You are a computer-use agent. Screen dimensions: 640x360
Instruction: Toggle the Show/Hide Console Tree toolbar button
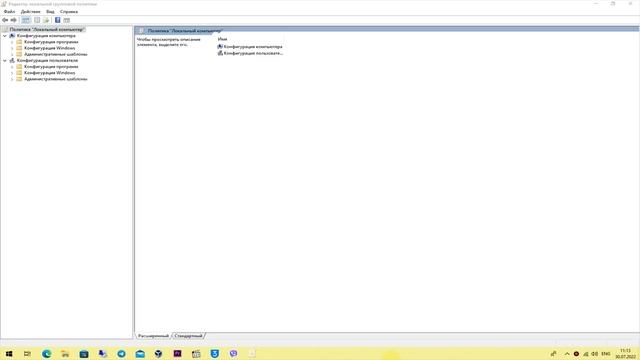tap(26, 20)
